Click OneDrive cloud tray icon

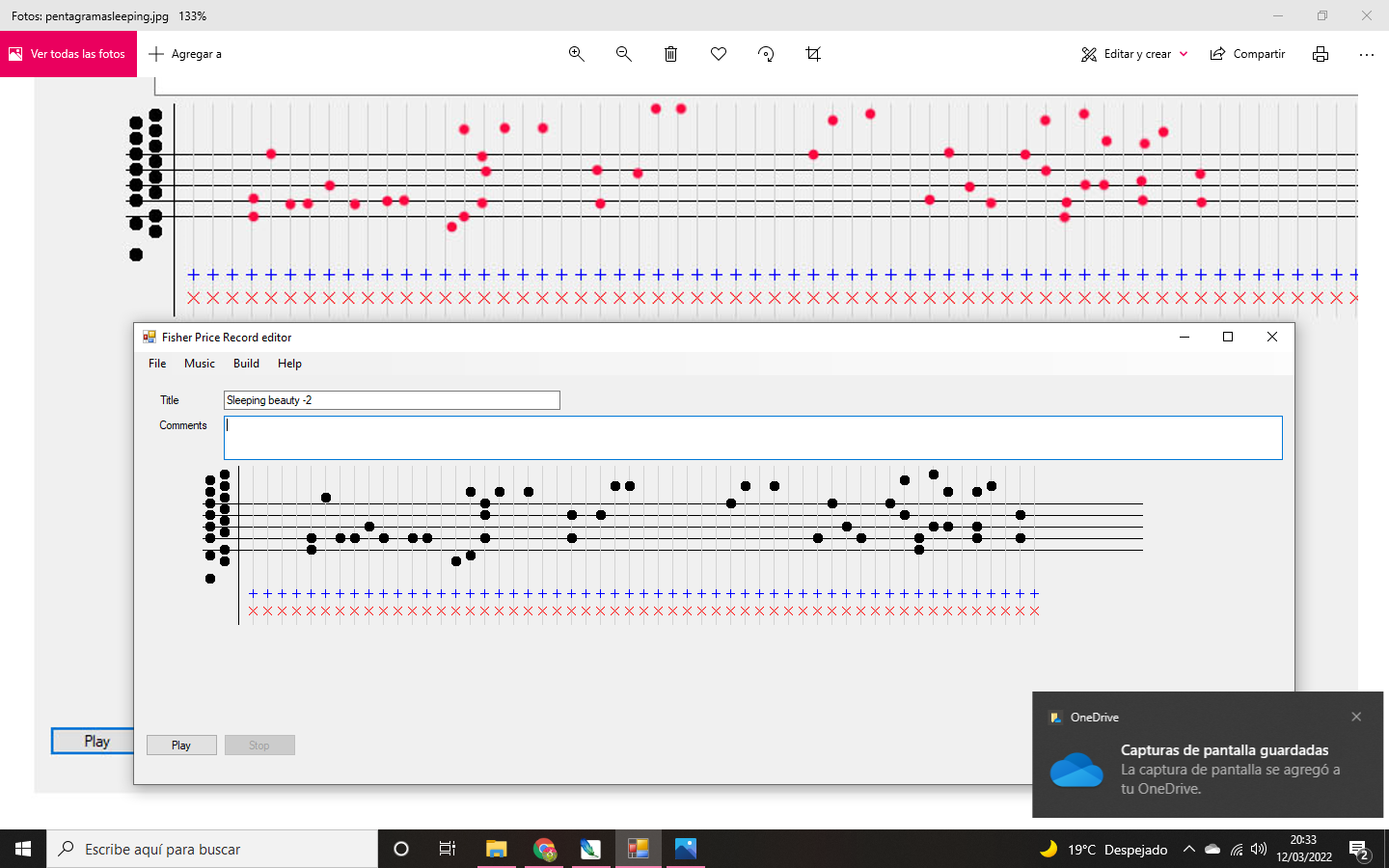pyautogui.click(x=1212, y=849)
